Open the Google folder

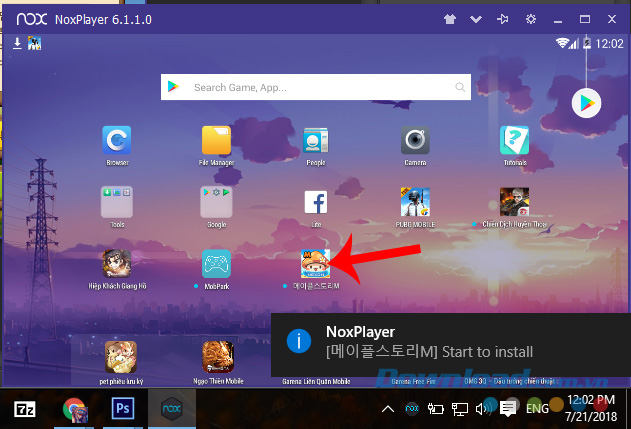coord(216,202)
